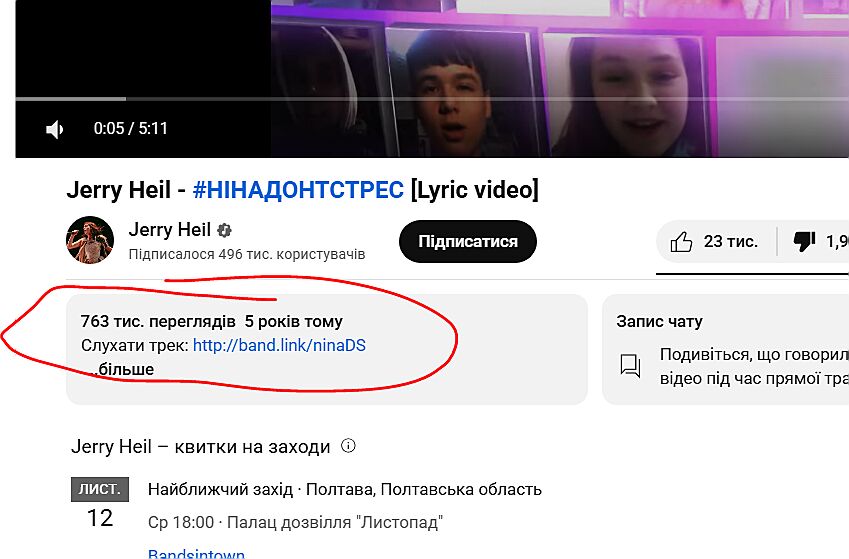Open the Bandsintown link
Viewport: 849px width, 559px height.
[x=196, y=554]
